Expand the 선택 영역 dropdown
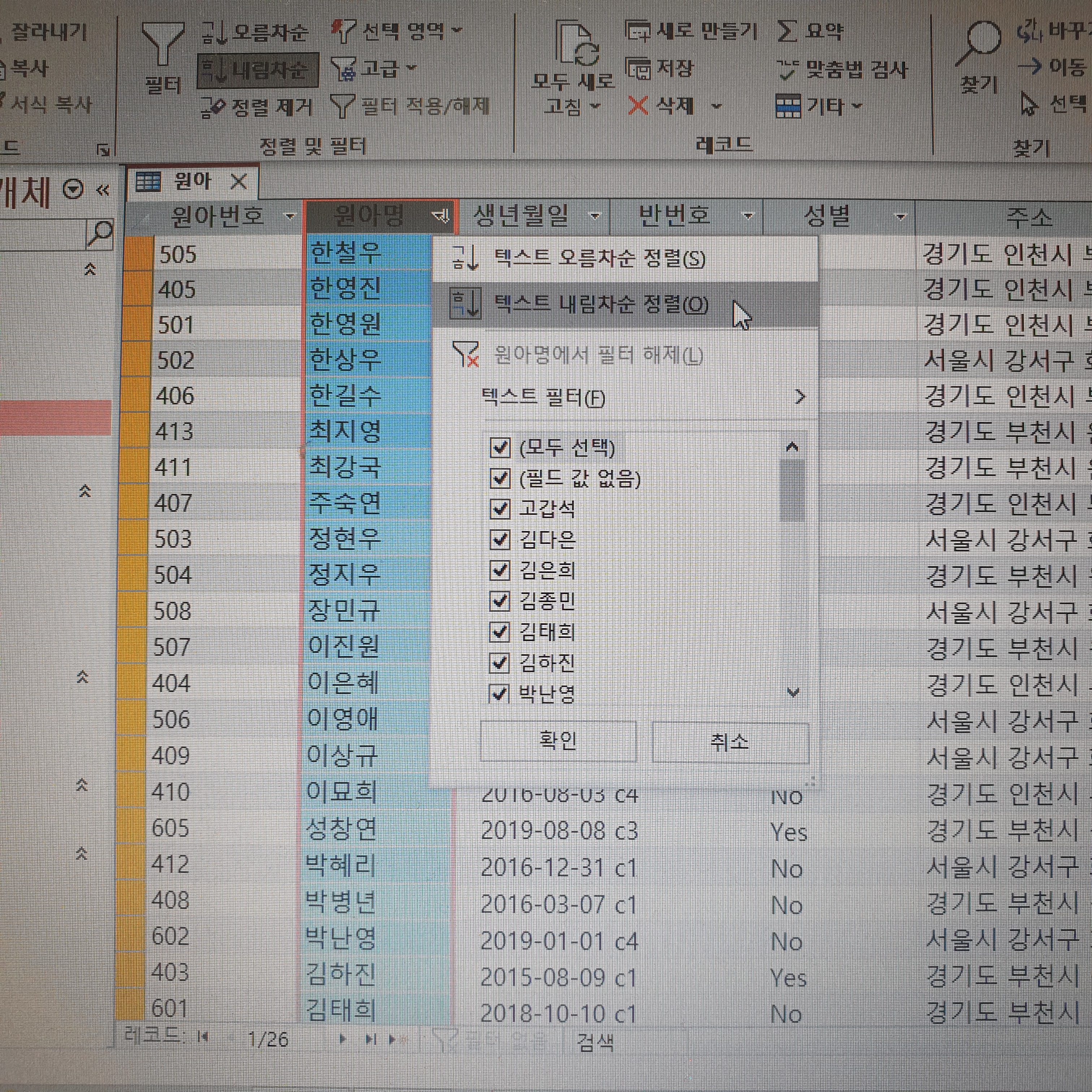This screenshot has width=1092, height=1092. tap(458, 30)
